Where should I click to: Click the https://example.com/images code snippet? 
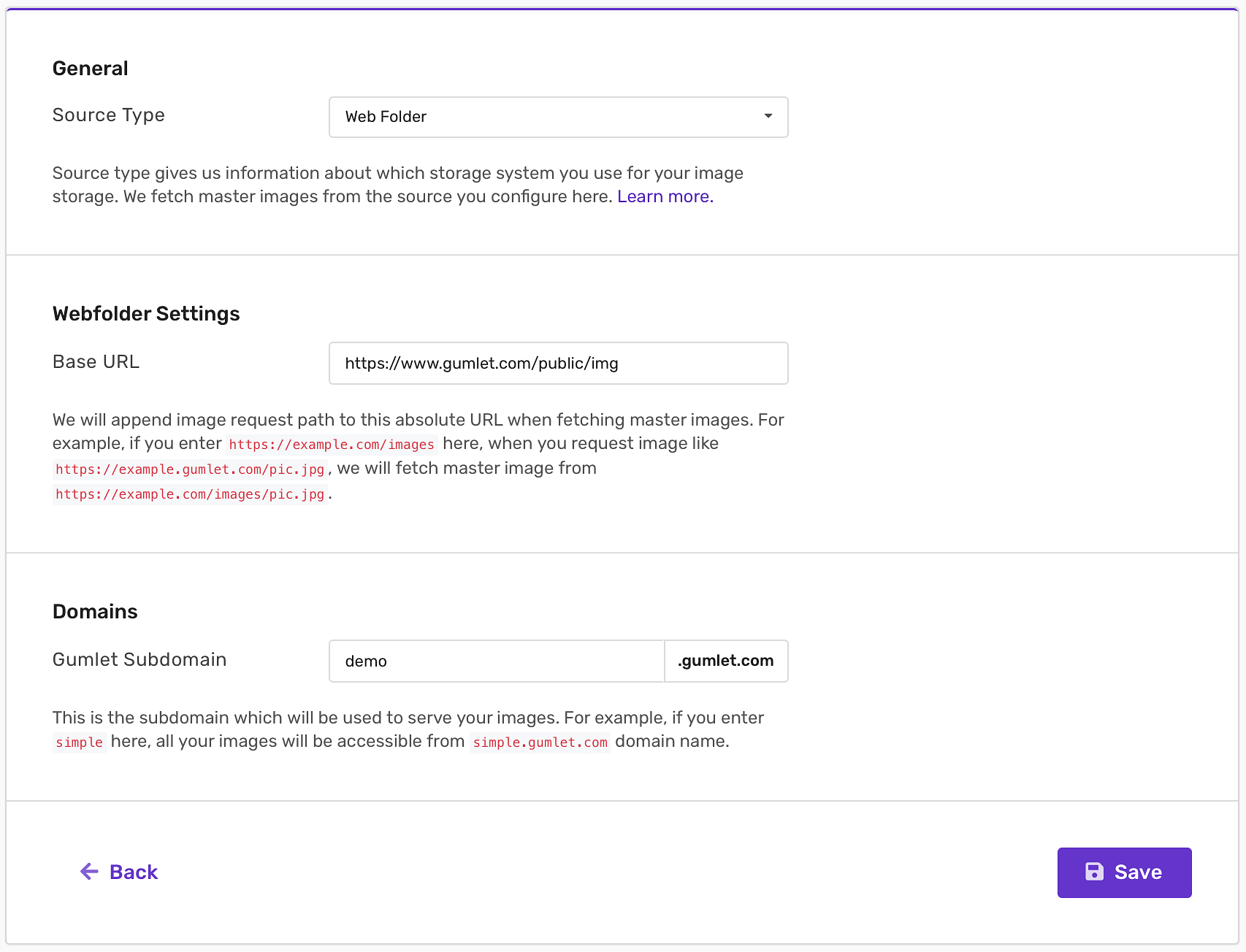pos(332,444)
